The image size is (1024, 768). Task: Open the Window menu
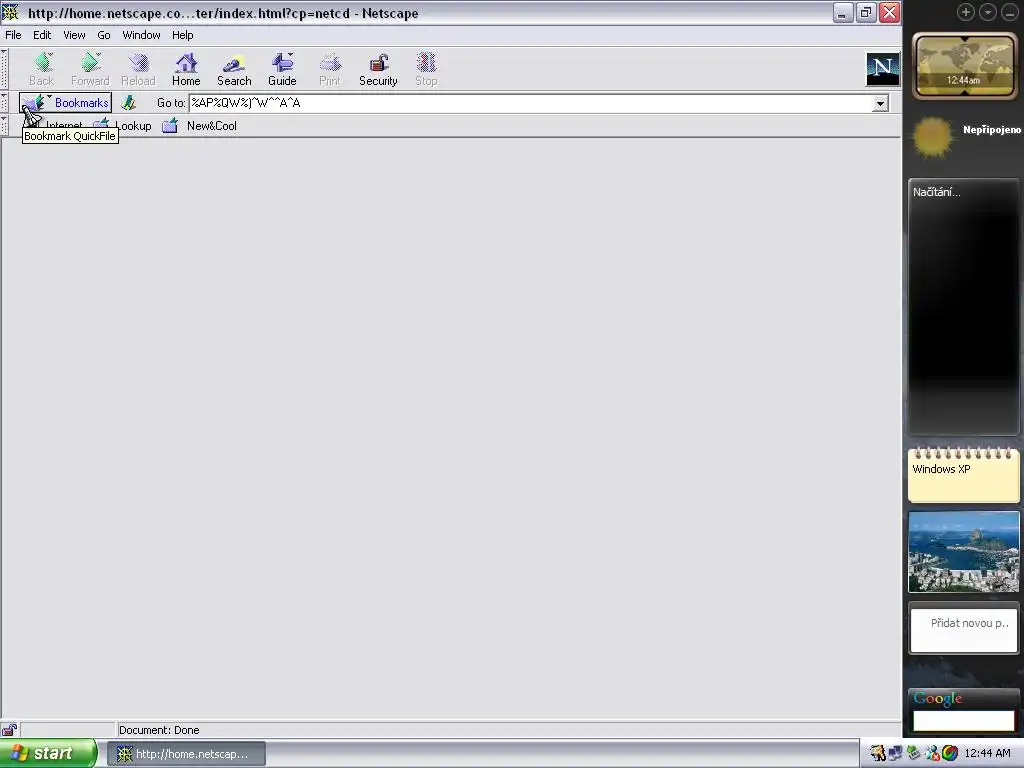click(x=141, y=35)
